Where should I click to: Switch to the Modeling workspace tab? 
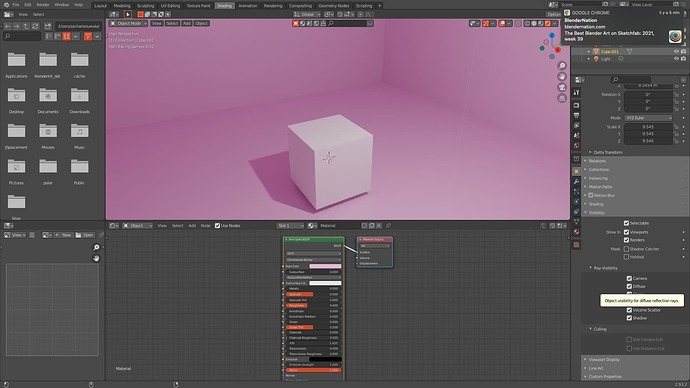click(x=122, y=6)
